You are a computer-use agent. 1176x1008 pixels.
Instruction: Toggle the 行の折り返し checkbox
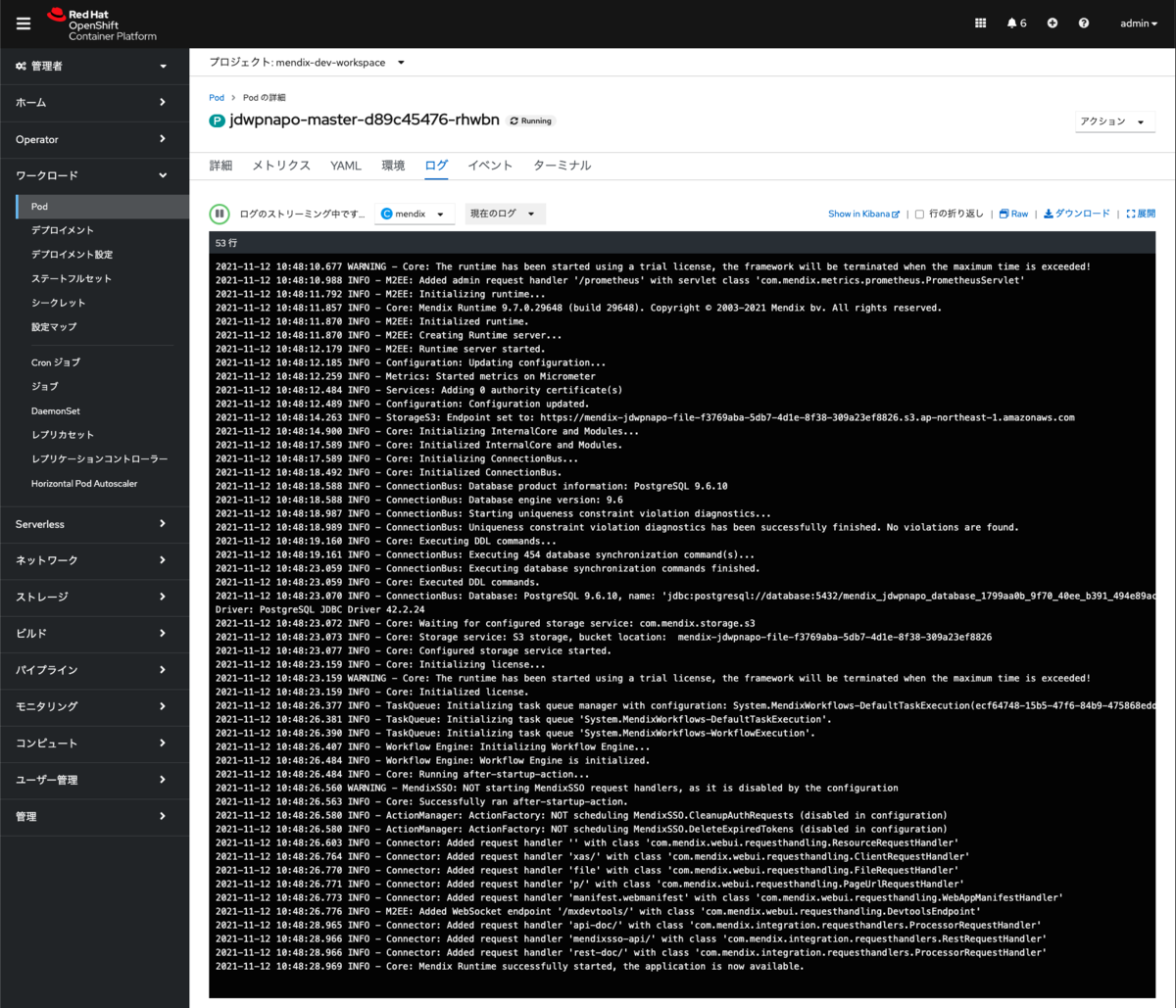tap(919, 214)
